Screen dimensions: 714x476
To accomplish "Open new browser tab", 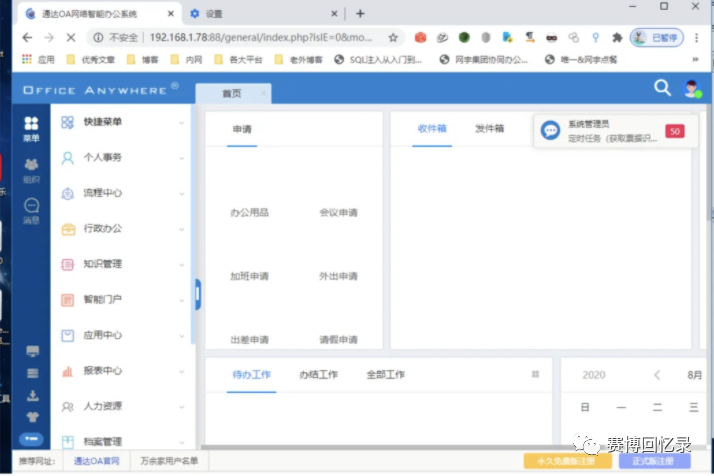I will [360, 14].
